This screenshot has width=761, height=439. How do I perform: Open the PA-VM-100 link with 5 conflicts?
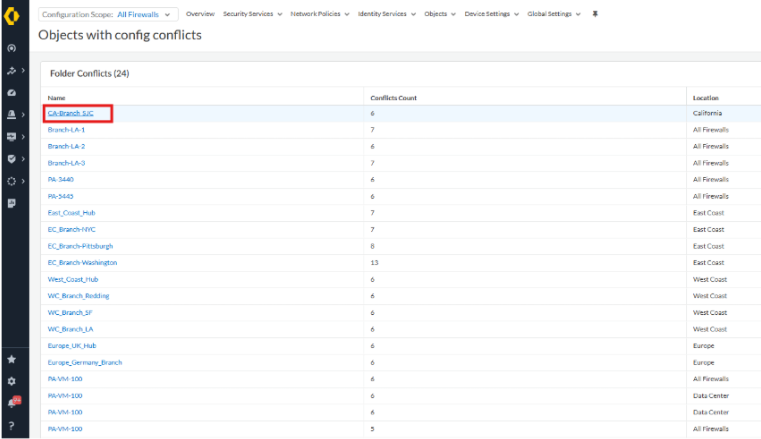coord(65,429)
